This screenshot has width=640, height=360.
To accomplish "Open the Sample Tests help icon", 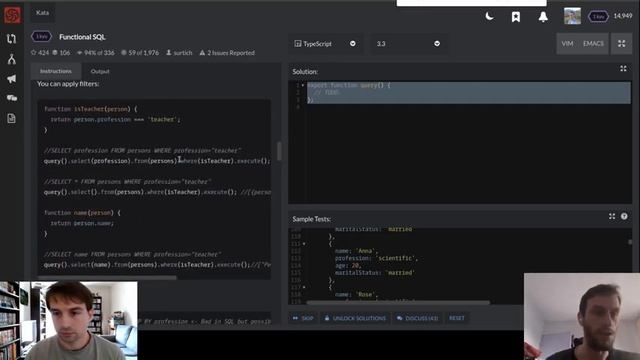I will [624, 216].
